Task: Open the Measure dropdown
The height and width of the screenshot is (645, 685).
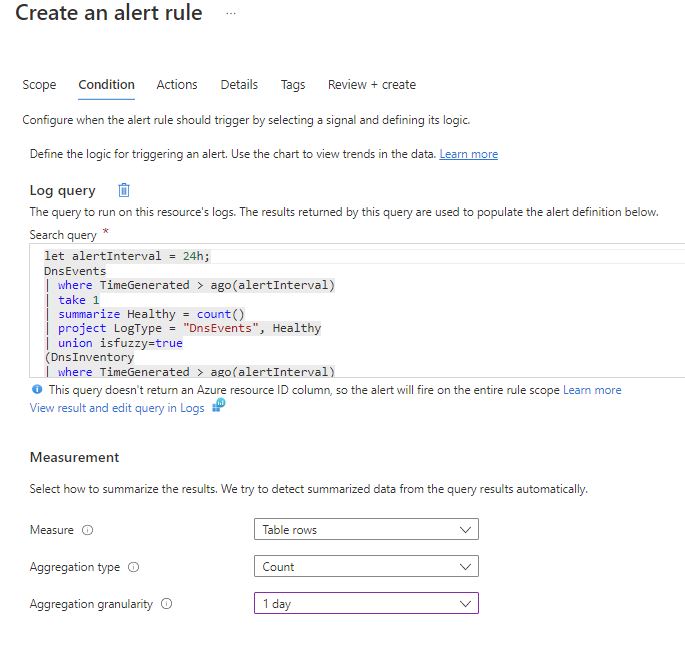Action: (366, 529)
